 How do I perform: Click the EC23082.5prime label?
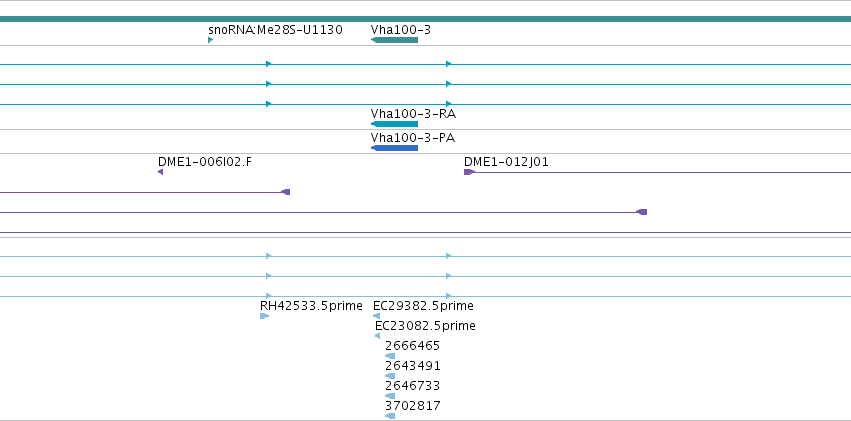tap(426, 326)
